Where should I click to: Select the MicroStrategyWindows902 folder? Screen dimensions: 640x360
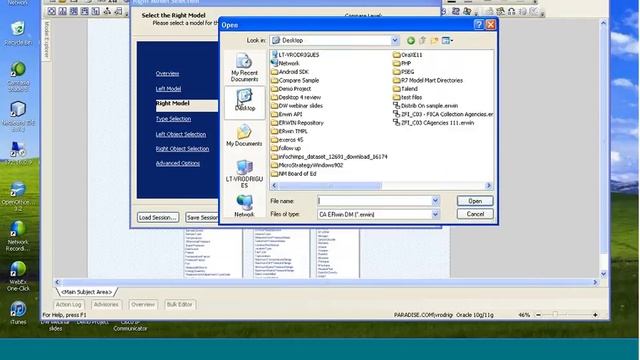click(x=307, y=165)
